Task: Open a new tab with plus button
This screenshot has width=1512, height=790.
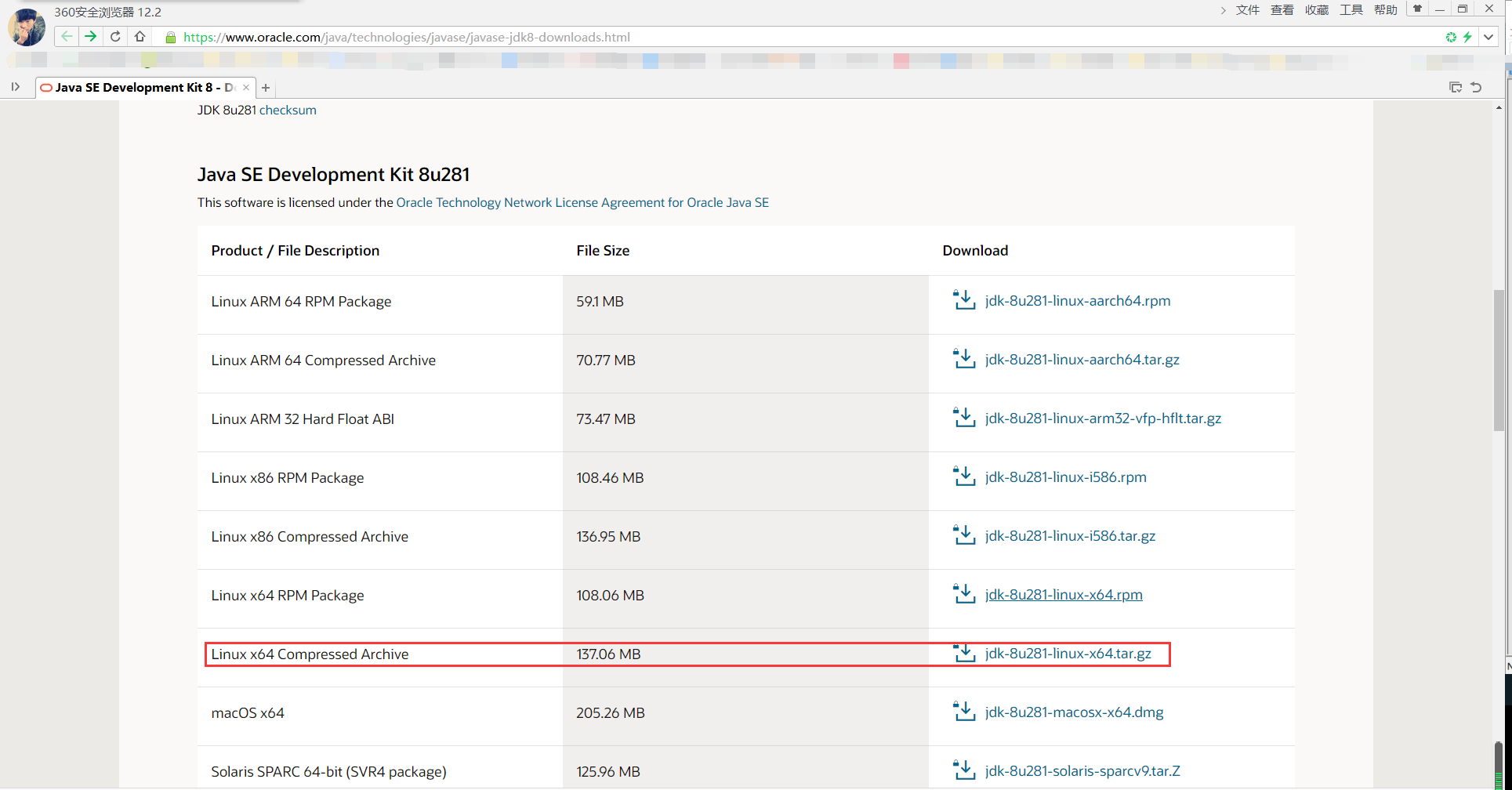Action: point(266,88)
